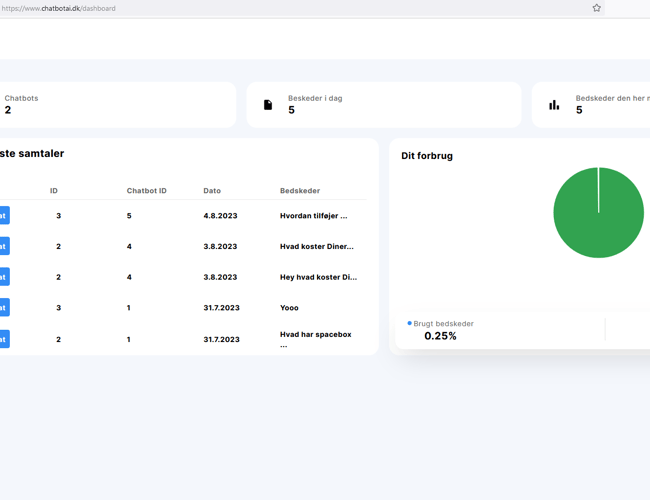
Task: Click the blue Brugt bedskeder legend dot
Action: (x=409, y=323)
